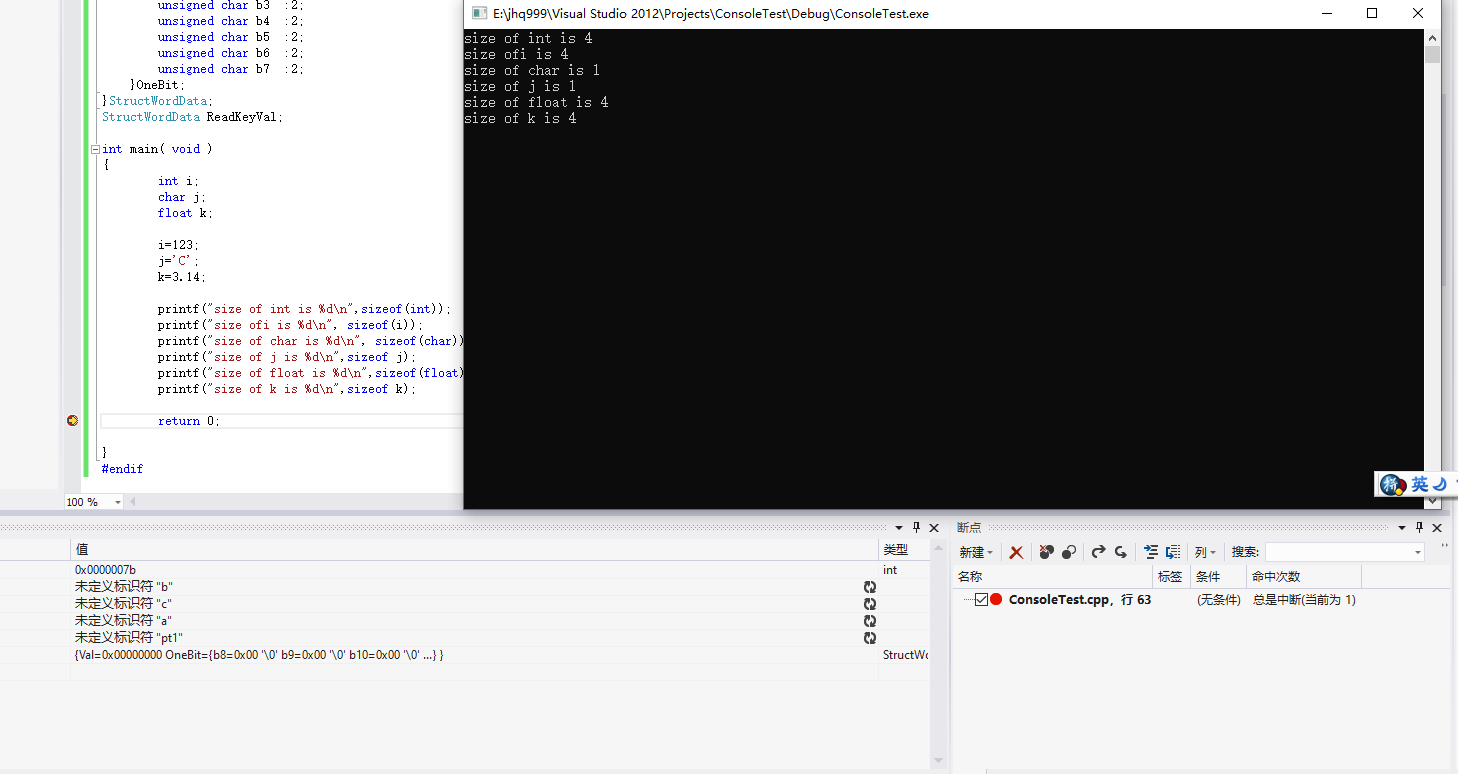This screenshot has width=1458, height=774.
Task: Maximize the ConsoleTest.exe console window
Action: 1372,14
